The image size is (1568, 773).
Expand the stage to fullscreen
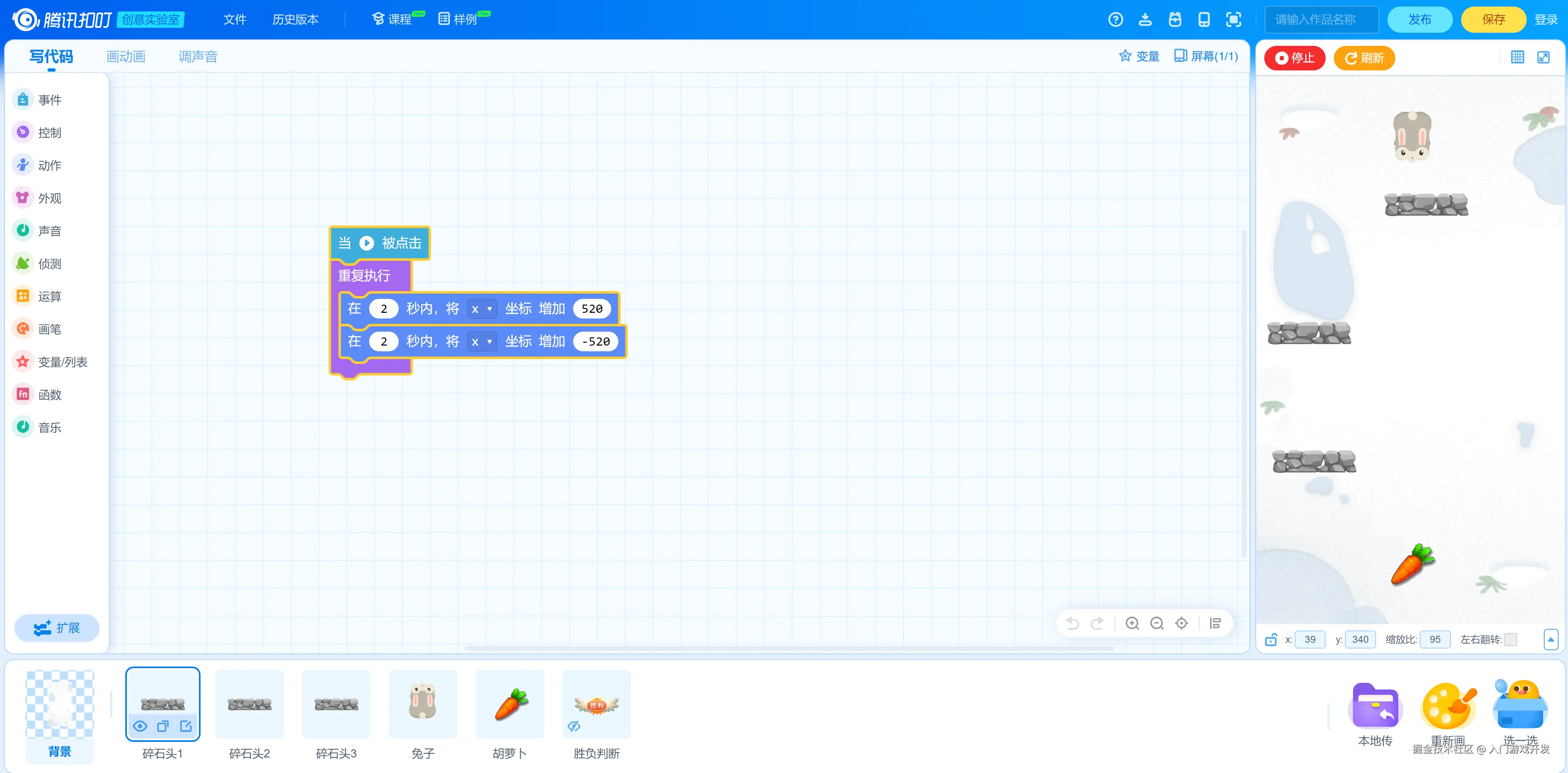click(1544, 57)
